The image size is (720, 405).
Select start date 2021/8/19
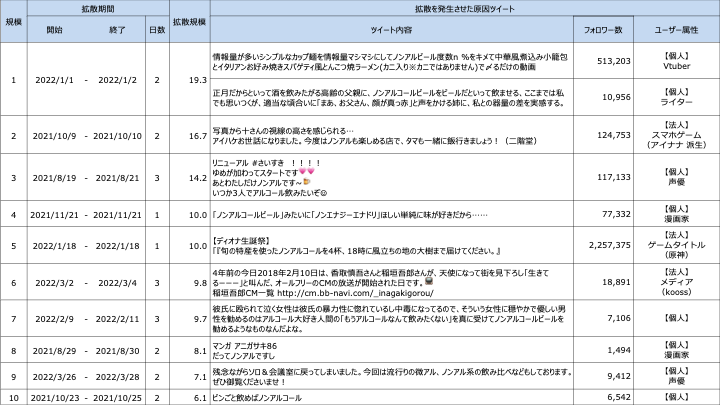54,178
